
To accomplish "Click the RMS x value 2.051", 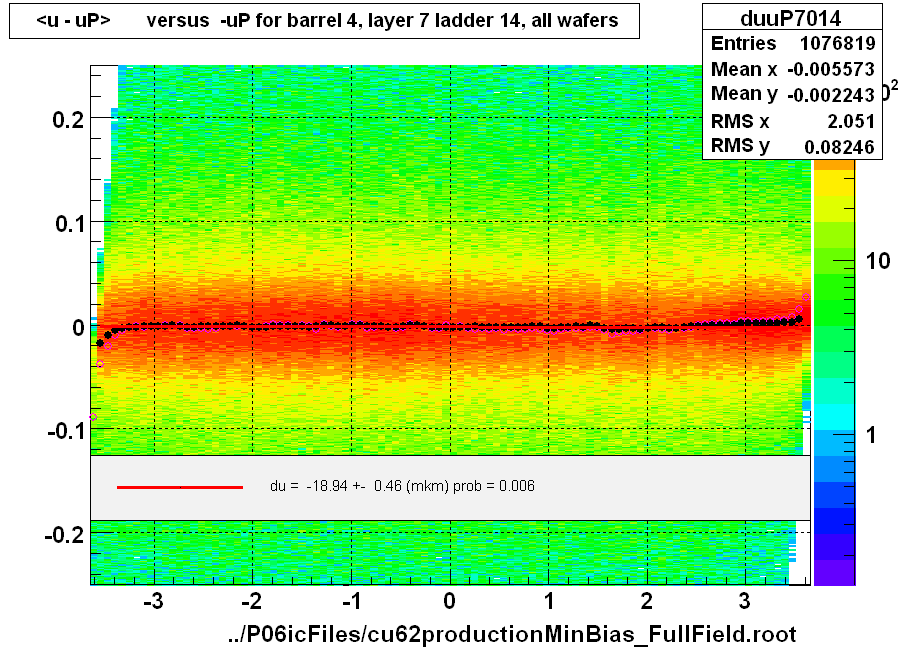I will [x=851, y=121].
